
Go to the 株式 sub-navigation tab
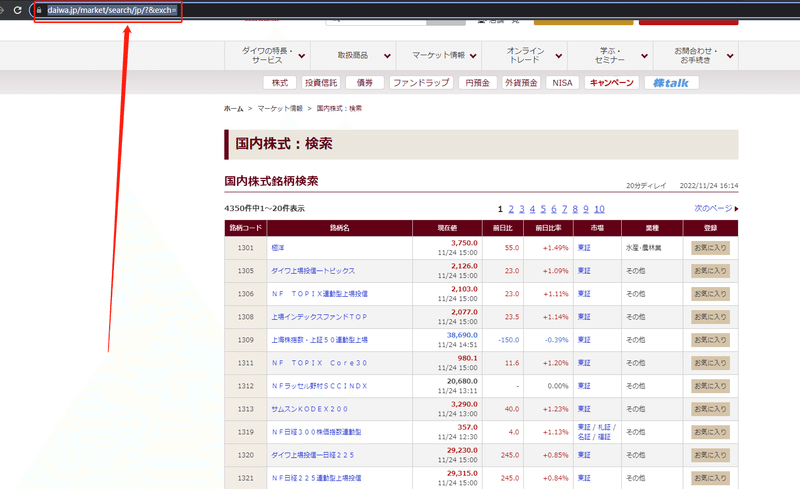(280, 83)
